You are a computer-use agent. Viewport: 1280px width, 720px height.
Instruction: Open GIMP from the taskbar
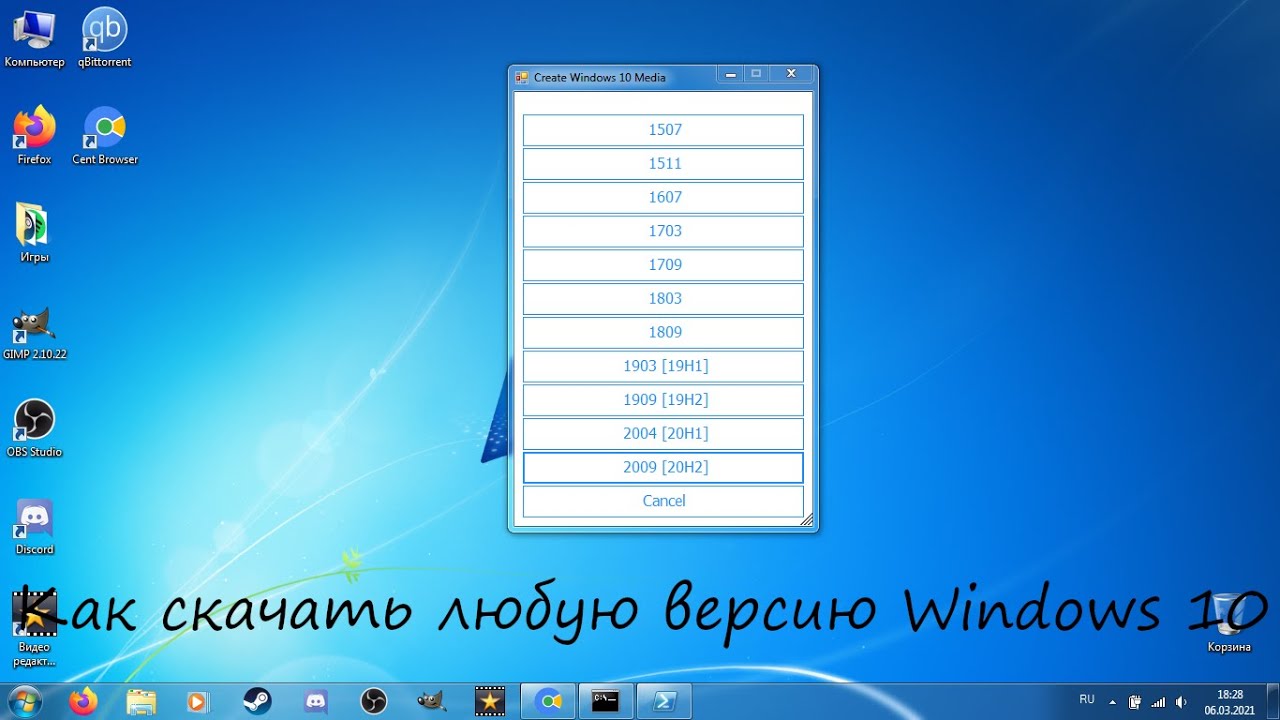click(431, 702)
